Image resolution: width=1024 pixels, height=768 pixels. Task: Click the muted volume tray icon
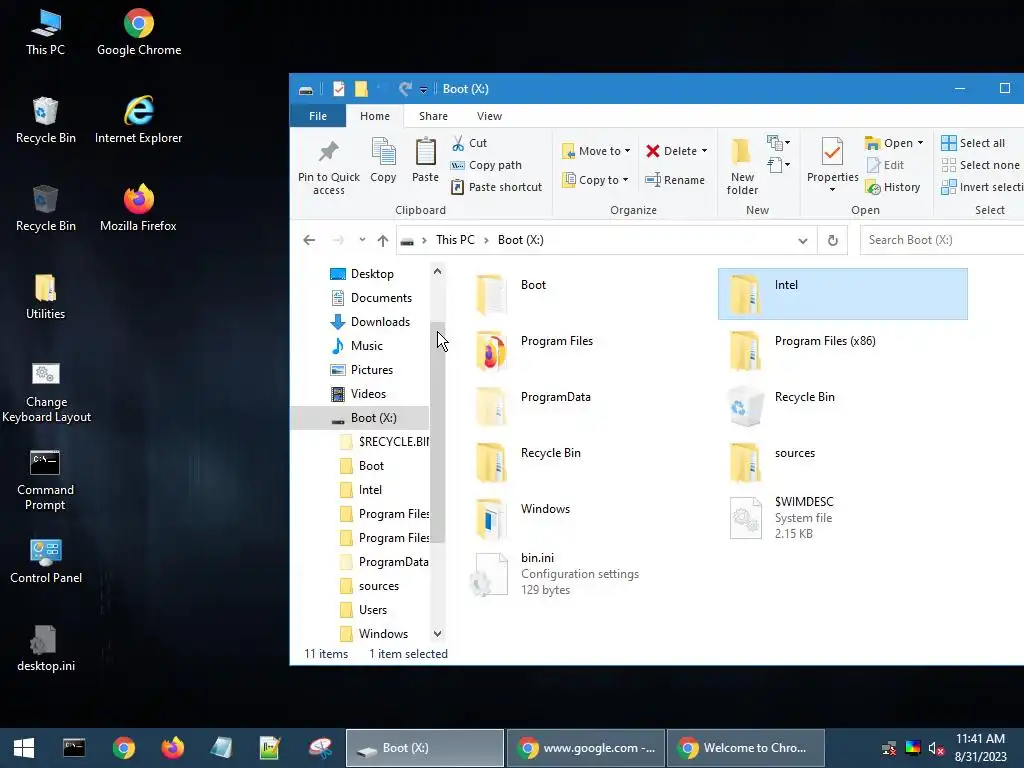pos(936,748)
